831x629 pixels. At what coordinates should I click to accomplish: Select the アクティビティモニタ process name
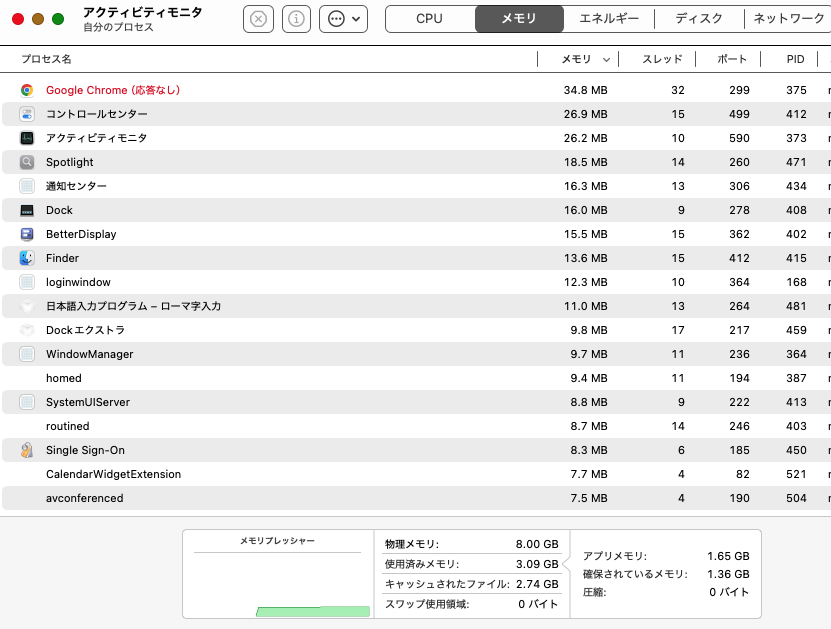coord(96,138)
